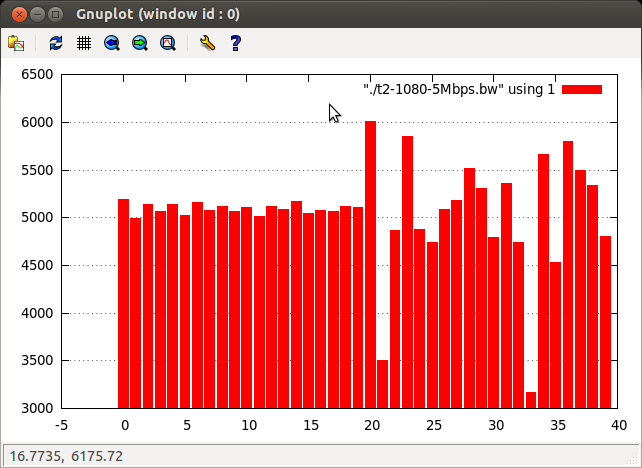Click the legend text t2-1080-5Mbps.bw
The width and height of the screenshot is (642, 468).
coord(458,90)
